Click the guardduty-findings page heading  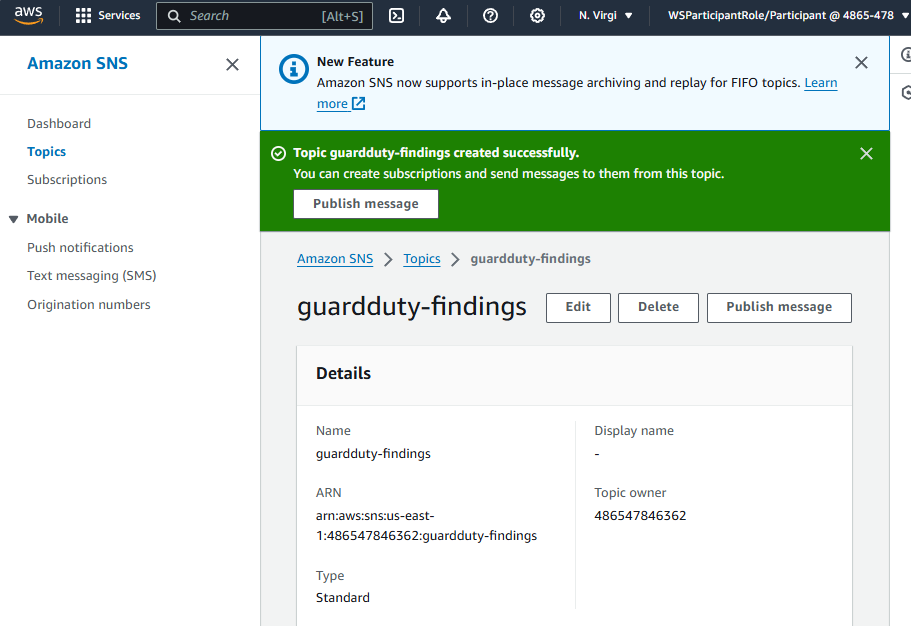(x=412, y=306)
